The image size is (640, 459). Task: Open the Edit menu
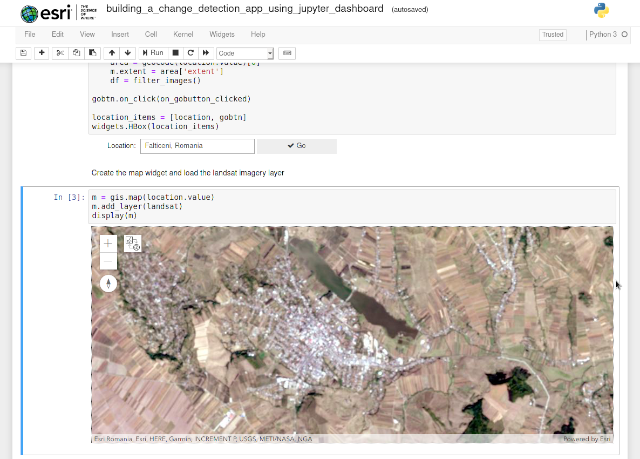tap(58, 35)
